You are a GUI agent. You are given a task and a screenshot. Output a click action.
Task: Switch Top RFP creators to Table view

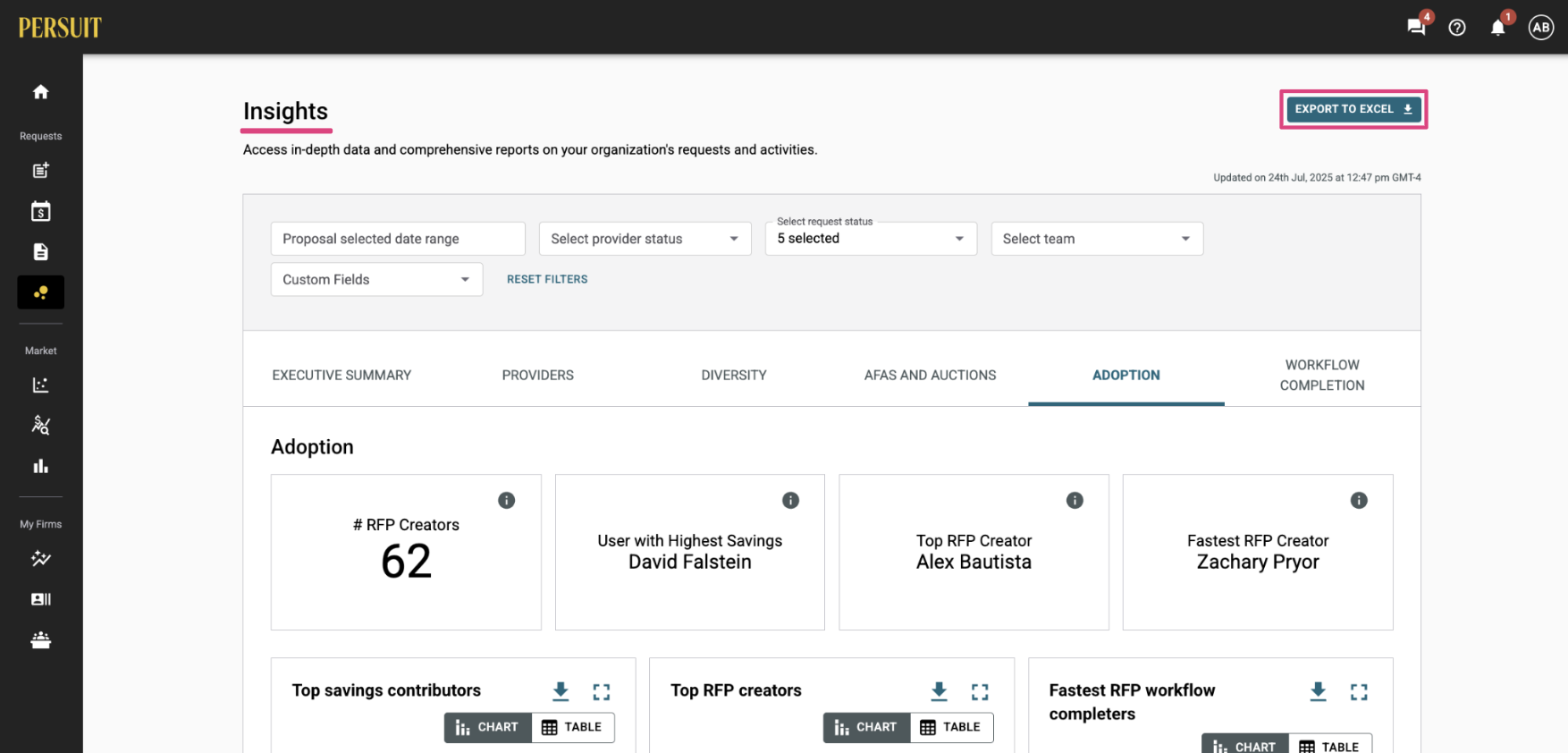pos(951,727)
